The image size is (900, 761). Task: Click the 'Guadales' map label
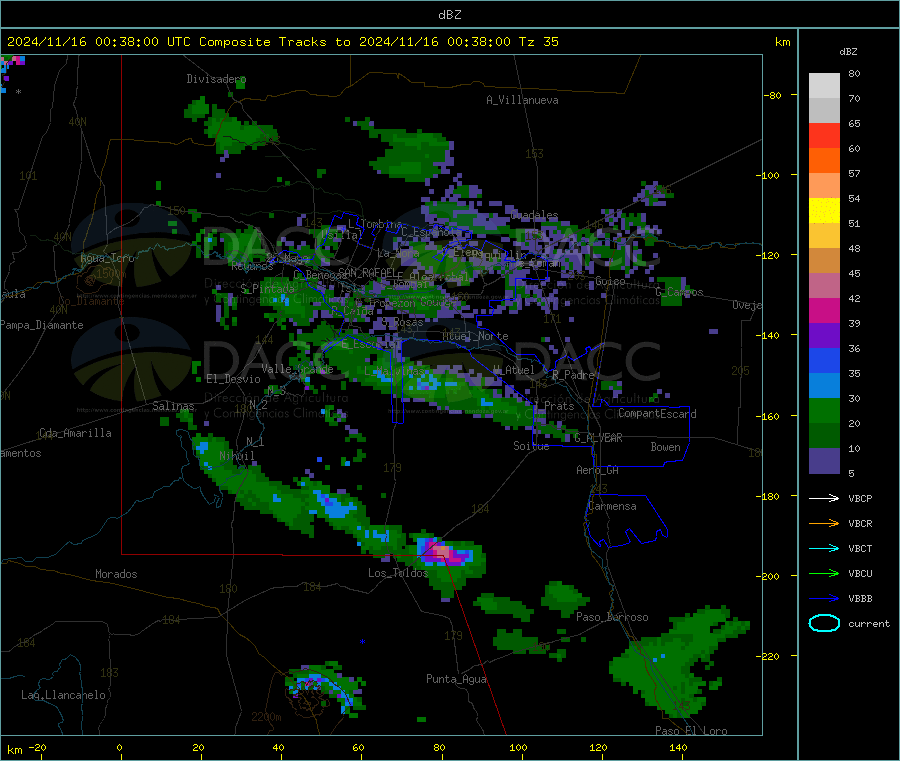pyautogui.click(x=534, y=215)
